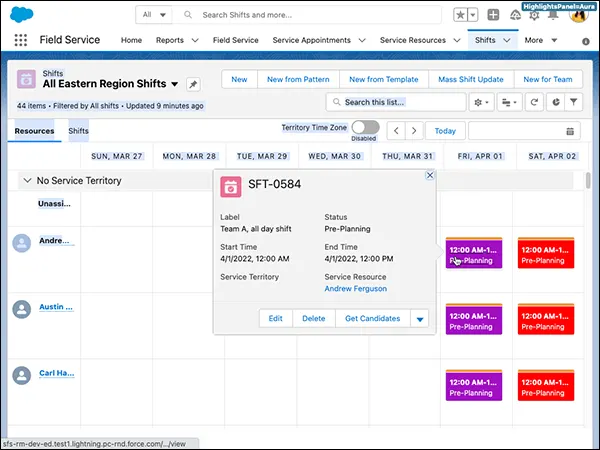The width and height of the screenshot is (600, 450).
Task: Close the SFT-0584 popup
Action: tap(430, 175)
